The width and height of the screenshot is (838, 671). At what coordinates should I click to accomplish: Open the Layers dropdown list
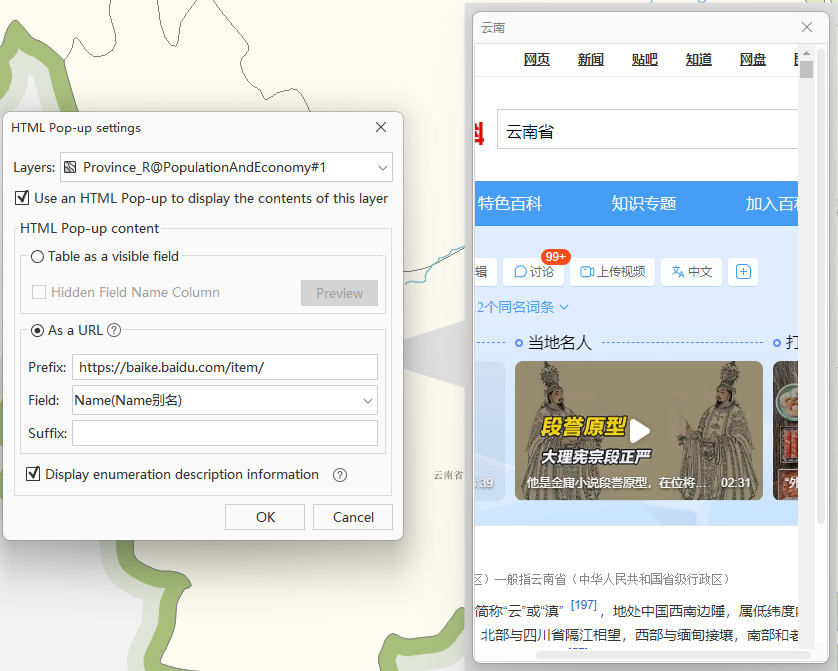click(x=383, y=167)
